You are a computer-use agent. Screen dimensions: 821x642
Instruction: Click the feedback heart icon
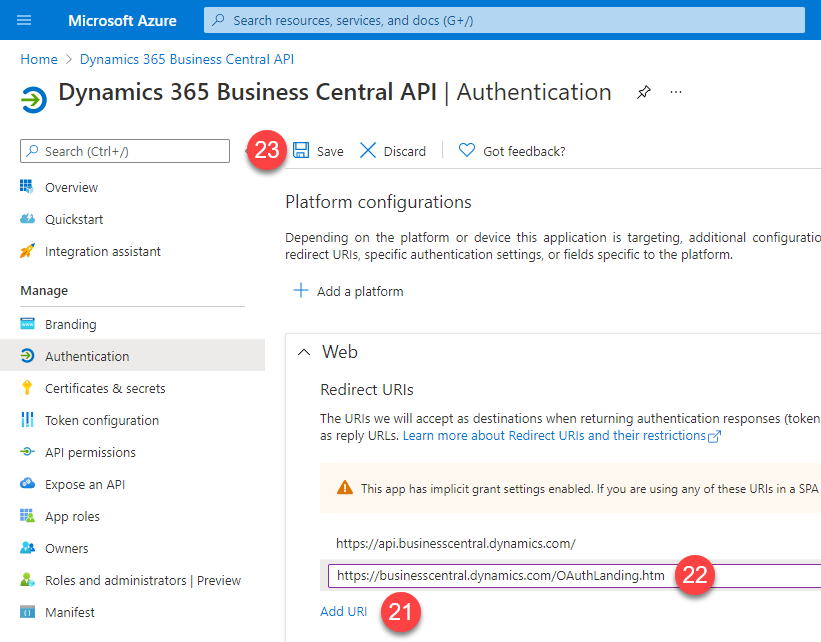click(x=467, y=150)
